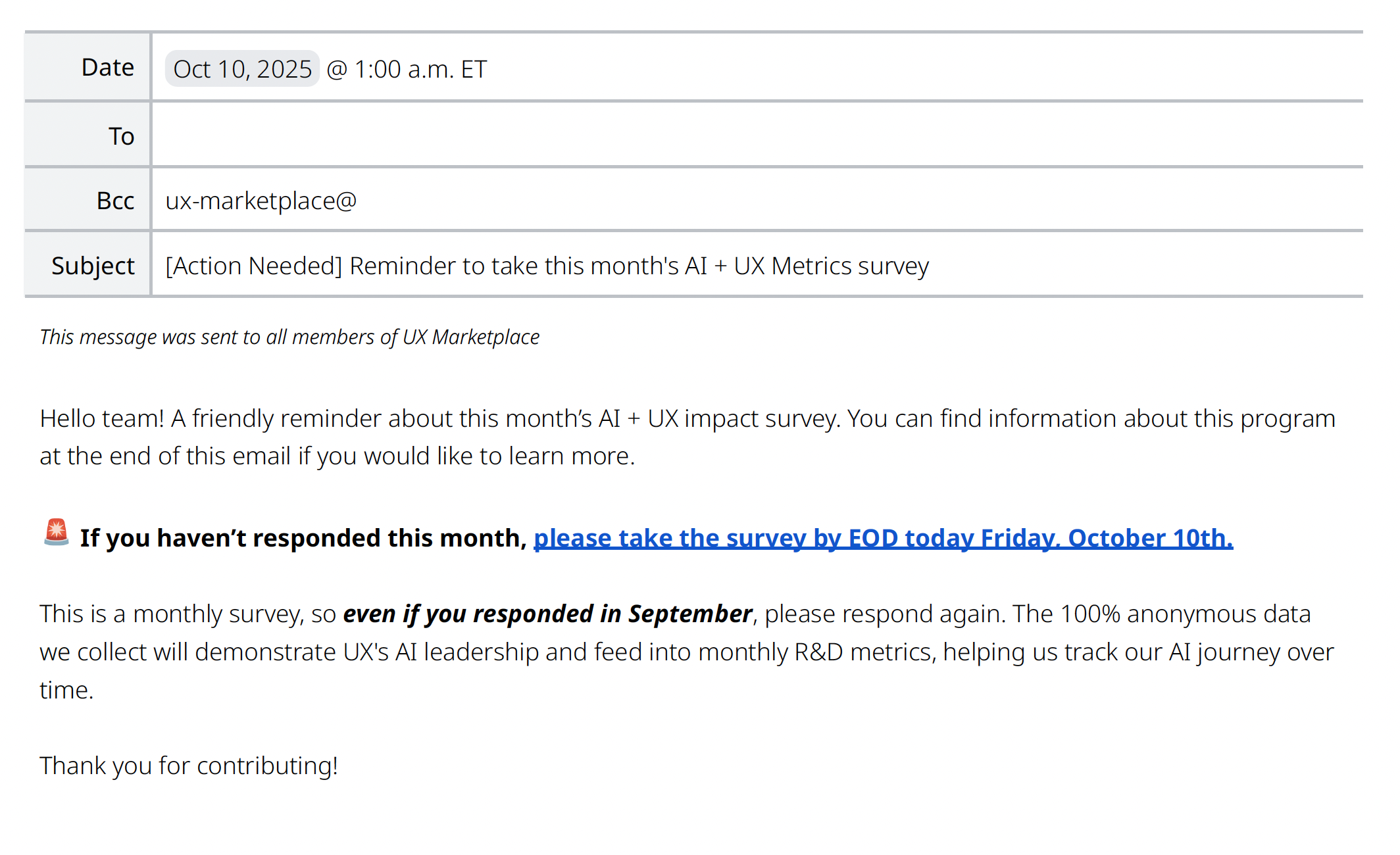
Task: Click the 1:00 a.m. ET time text
Action: (420, 70)
